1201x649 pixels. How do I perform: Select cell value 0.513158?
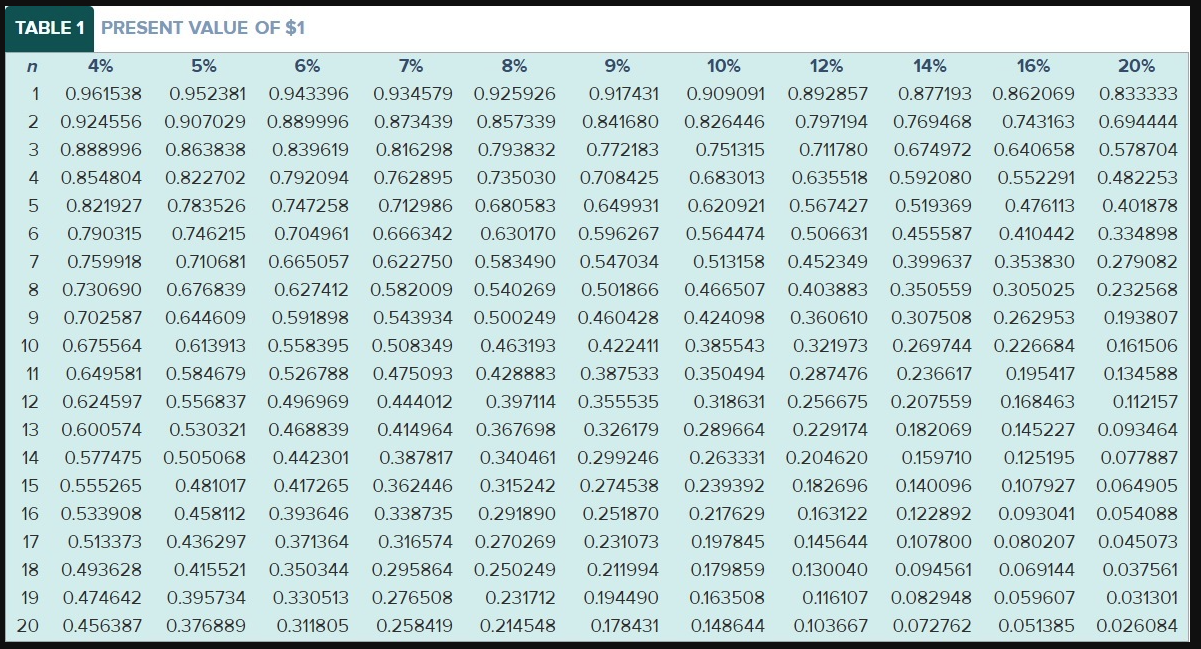pos(729,262)
